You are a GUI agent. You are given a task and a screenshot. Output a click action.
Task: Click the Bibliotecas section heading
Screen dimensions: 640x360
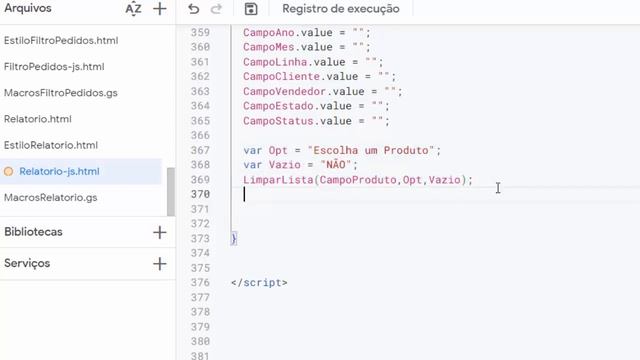click(x=33, y=232)
